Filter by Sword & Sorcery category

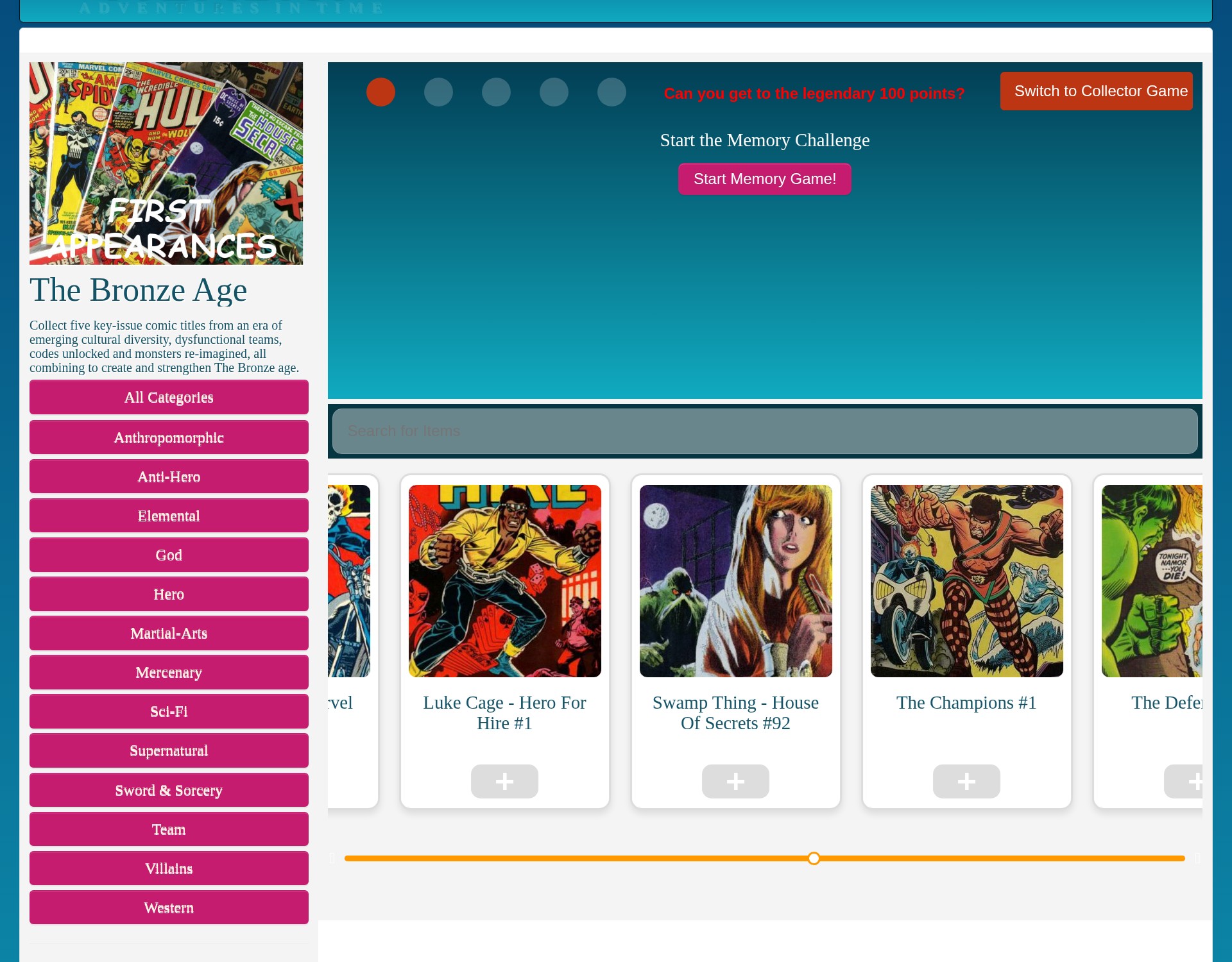tap(169, 790)
